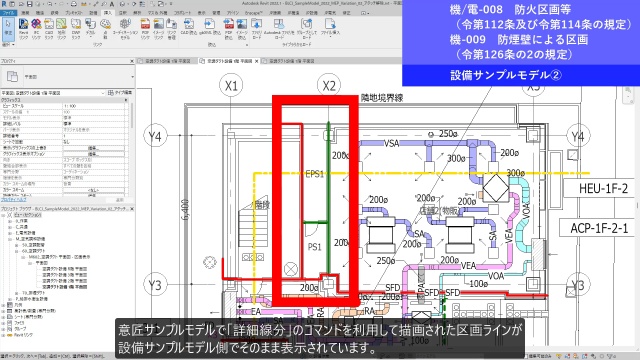Click the Apply button in Properties
This screenshot has height=360, width=640.
[x=120, y=200]
